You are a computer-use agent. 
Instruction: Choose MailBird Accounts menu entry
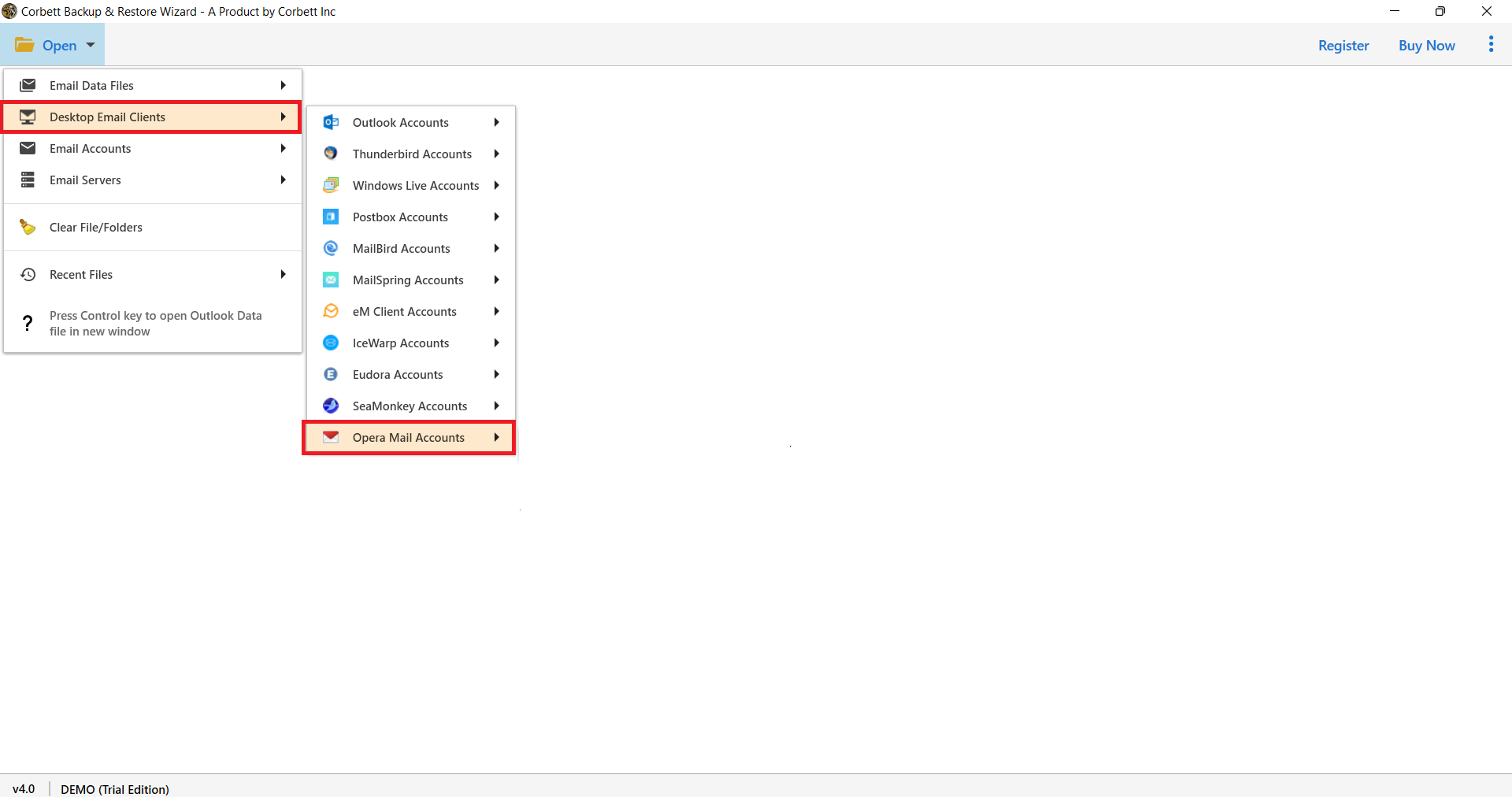tap(411, 248)
